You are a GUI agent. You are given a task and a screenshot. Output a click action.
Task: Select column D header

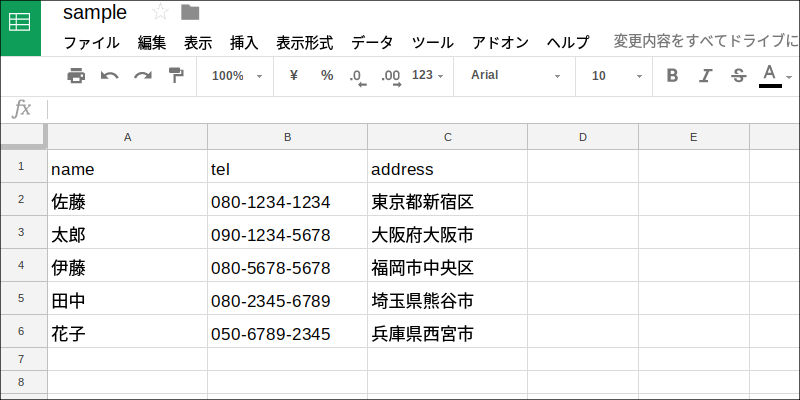(583, 137)
